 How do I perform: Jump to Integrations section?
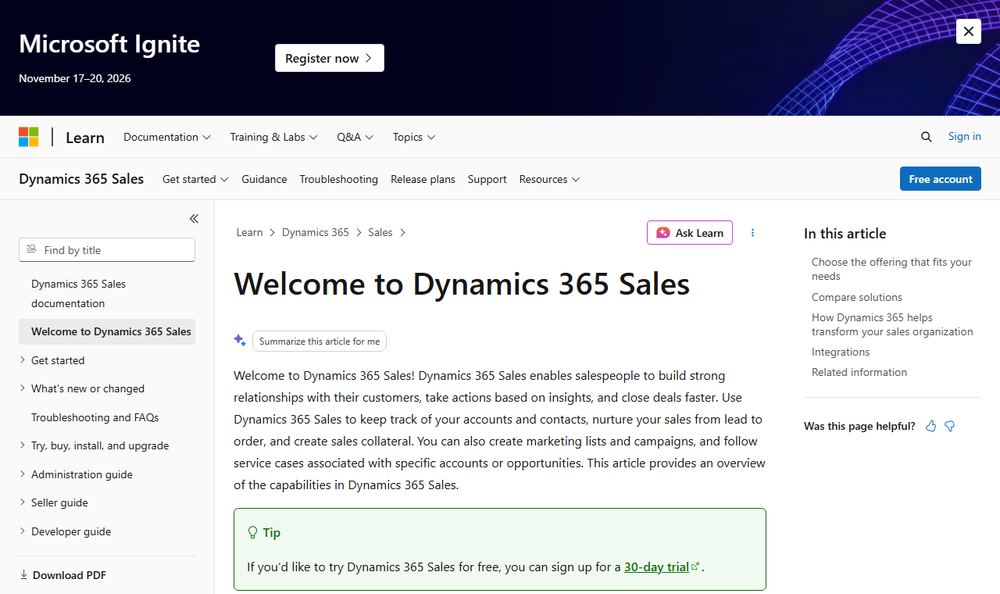point(840,352)
